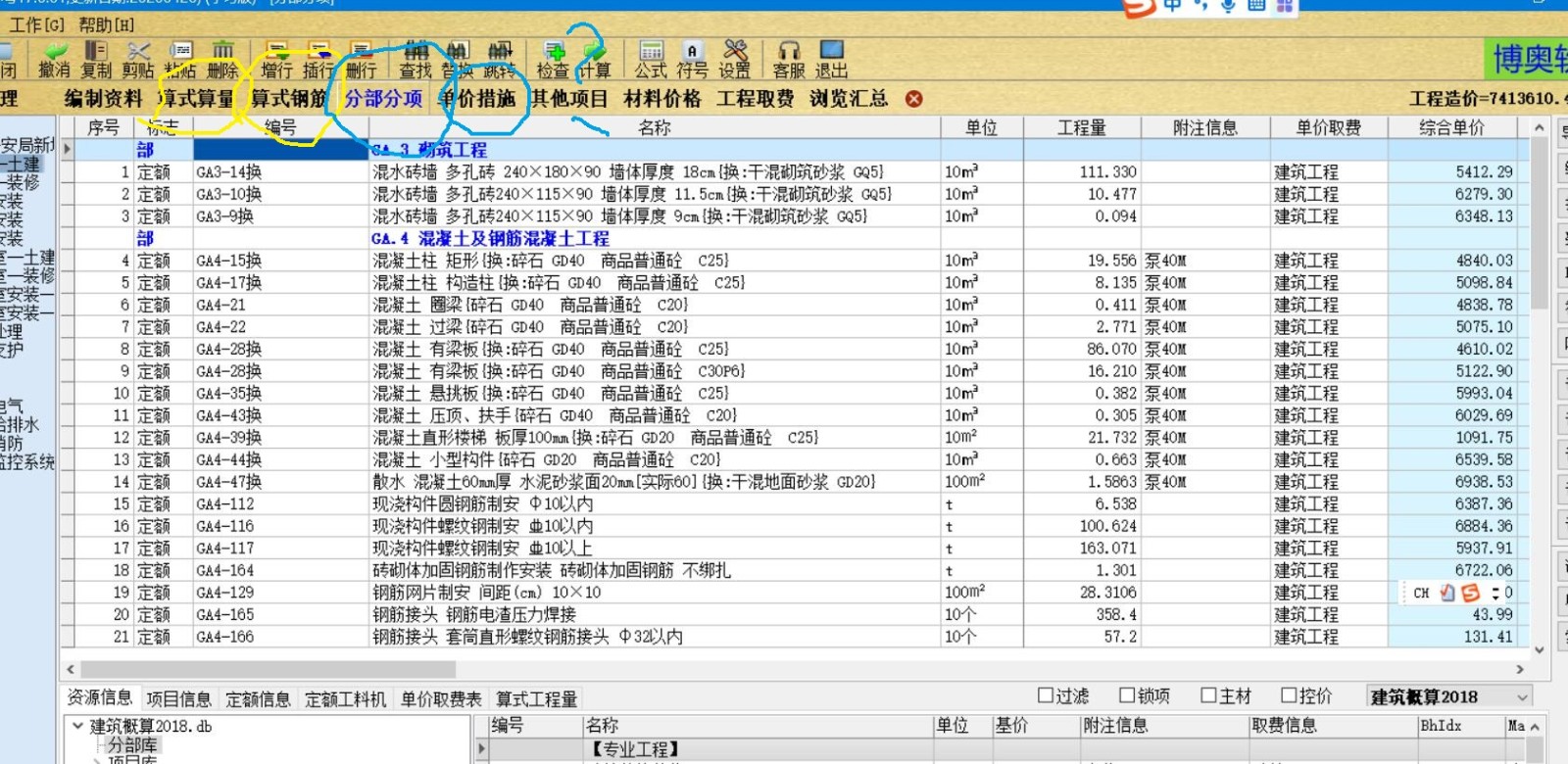Select the quantity cell 111.330
Screen dimensions: 1568x764
pos(1082,171)
